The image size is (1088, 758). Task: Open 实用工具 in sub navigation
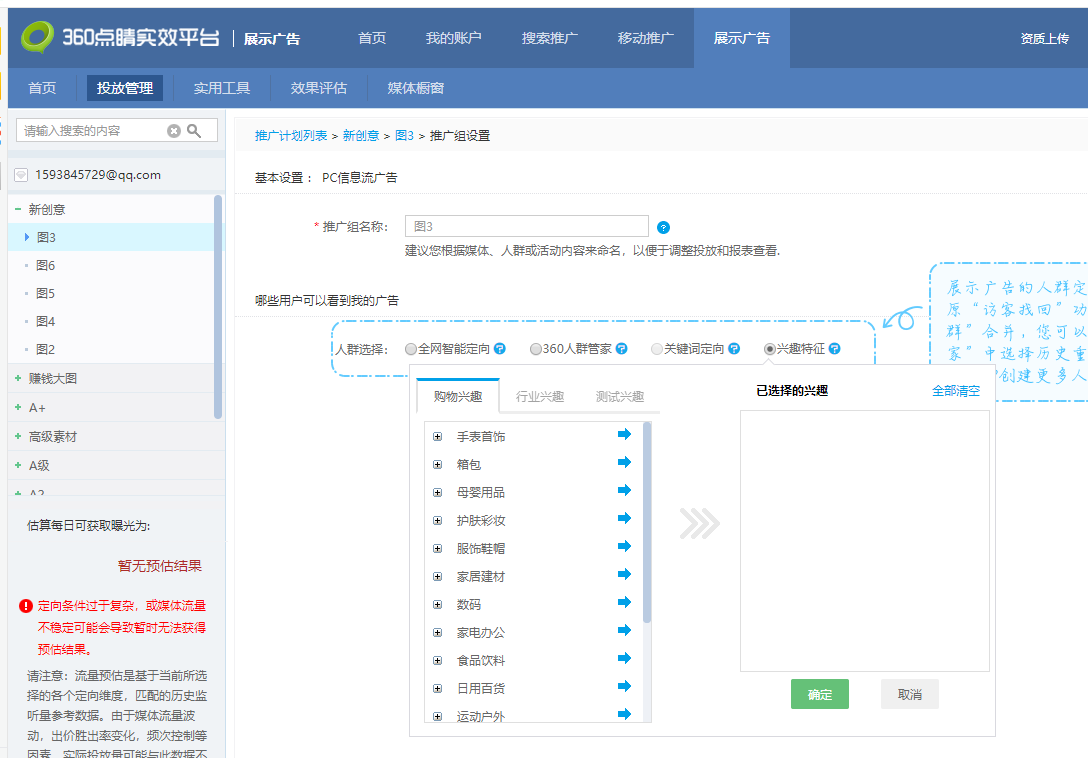pos(222,88)
